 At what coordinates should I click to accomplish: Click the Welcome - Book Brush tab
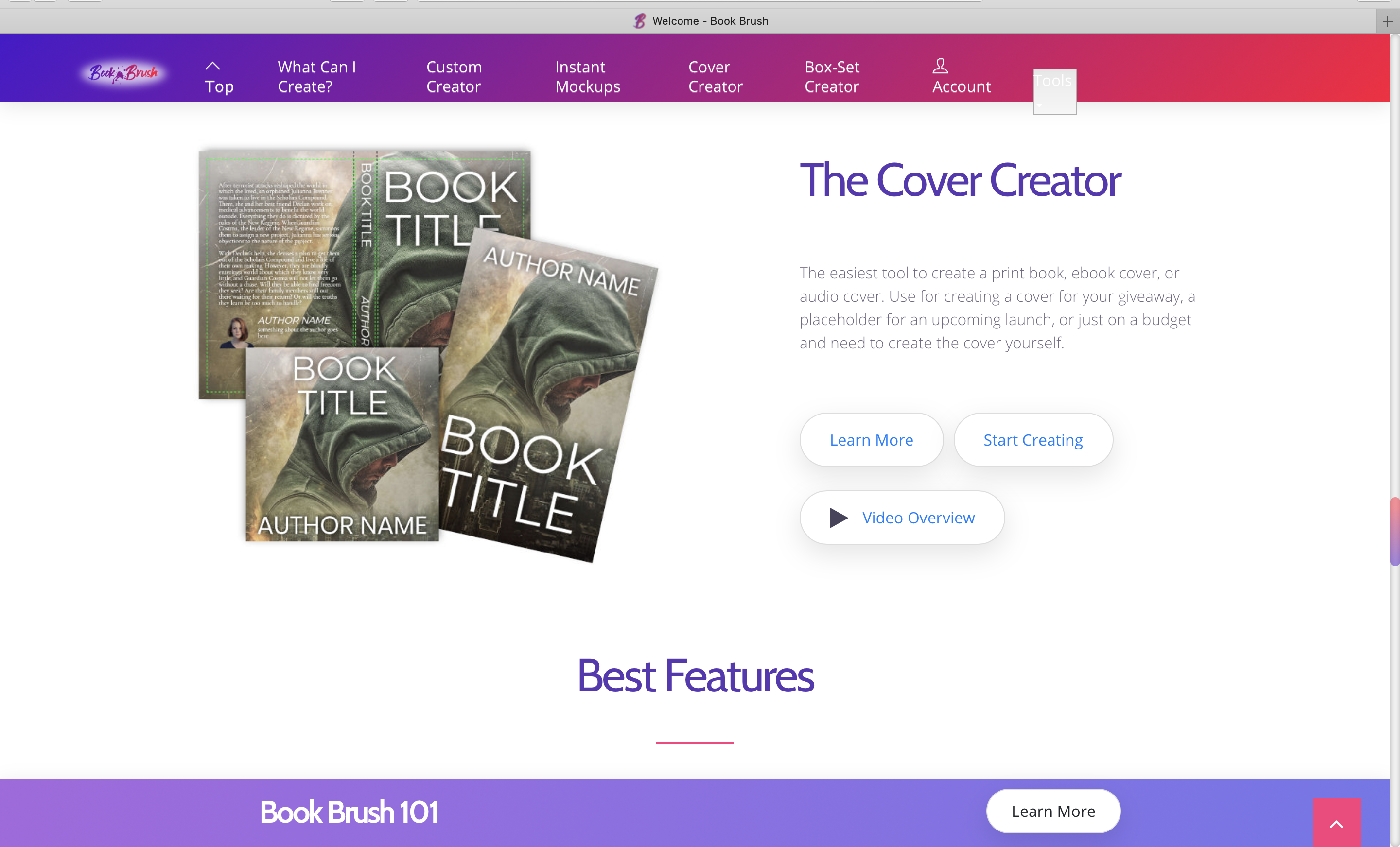tap(700, 21)
